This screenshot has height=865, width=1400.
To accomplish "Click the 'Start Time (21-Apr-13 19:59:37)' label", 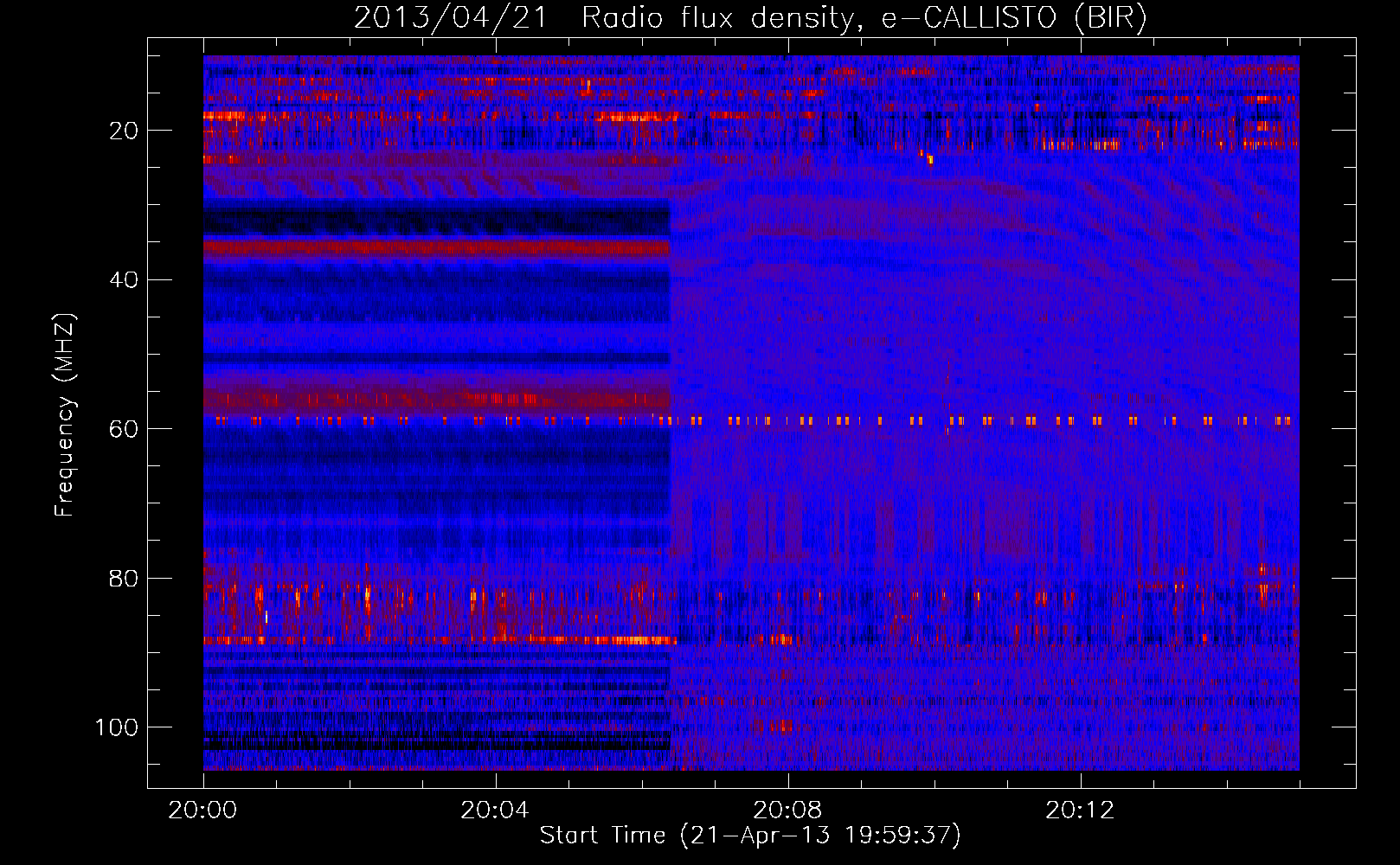I will coord(750,836).
